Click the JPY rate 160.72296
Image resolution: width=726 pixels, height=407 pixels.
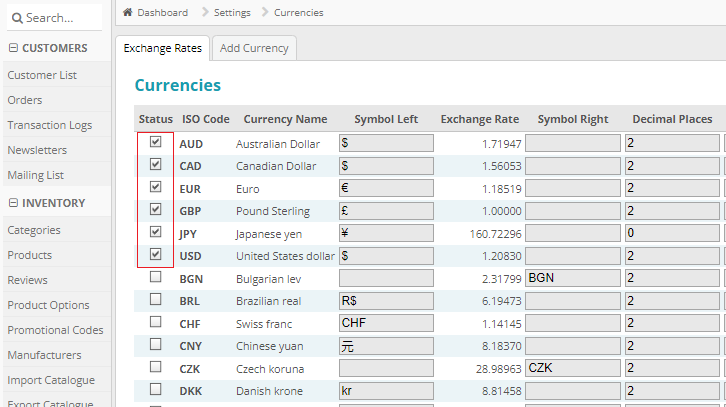495,234
